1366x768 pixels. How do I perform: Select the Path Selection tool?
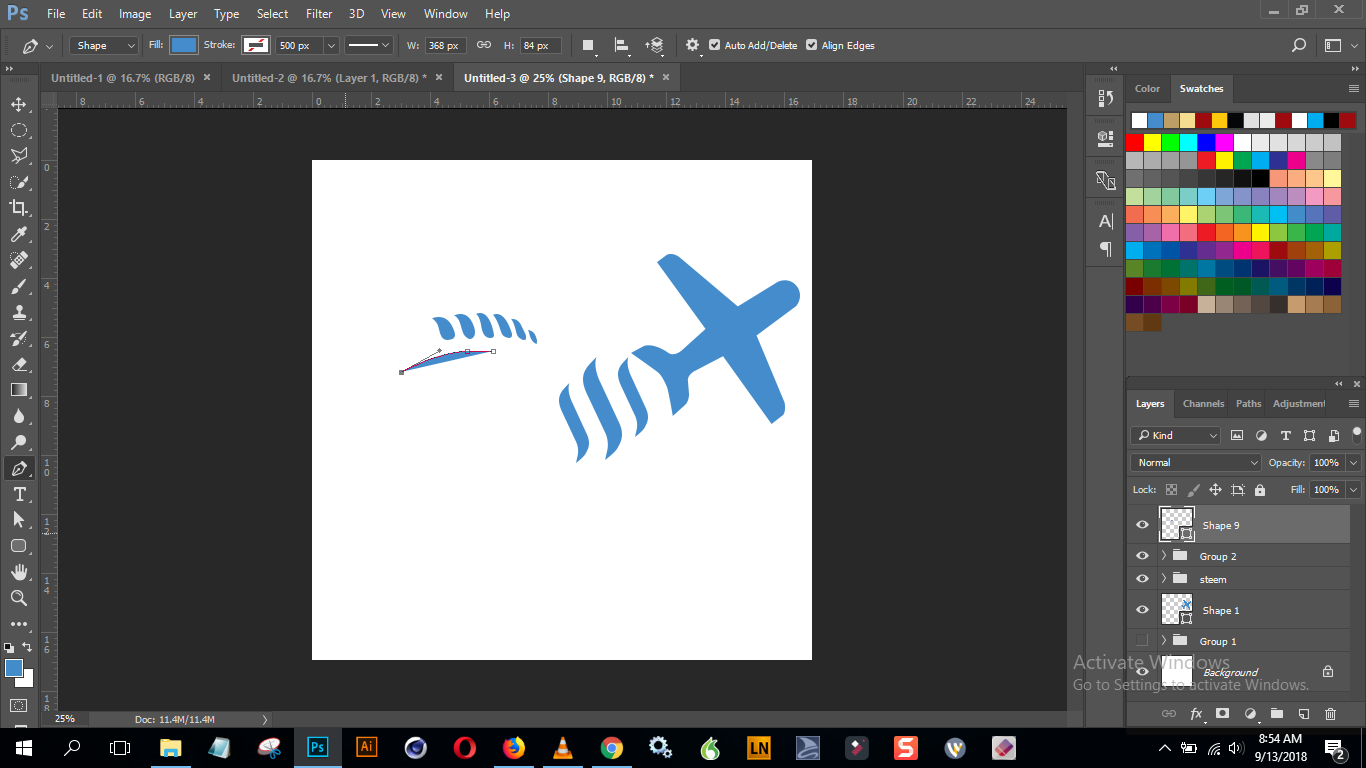[x=18, y=520]
